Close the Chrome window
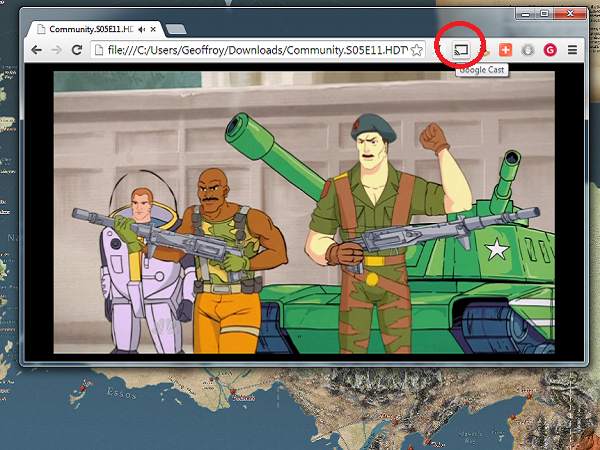The width and height of the screenshot is (600, 450). coord(570,14)
